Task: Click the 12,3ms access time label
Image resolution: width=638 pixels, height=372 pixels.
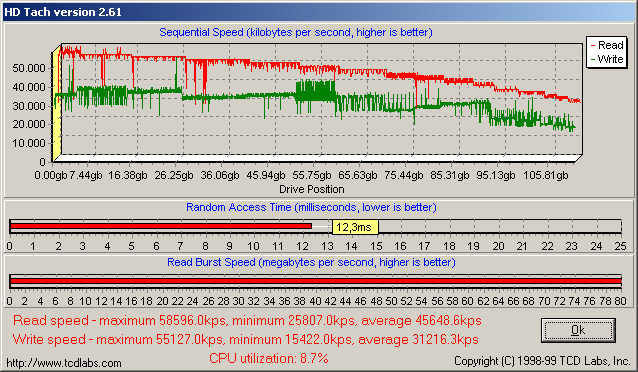Action: point(355,227)
